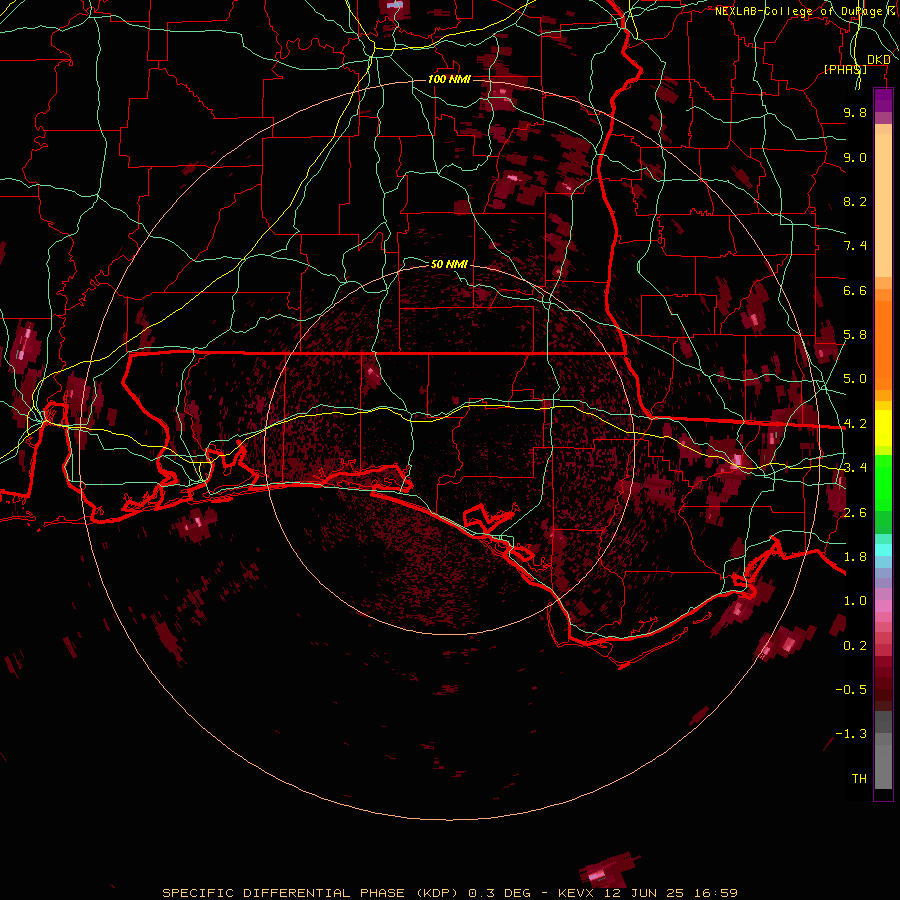Image resolution: width=900 pixels, height=900 pixels.
Task: Click the KEVX radar site identifier in caption
Action: tap(577, 893)
